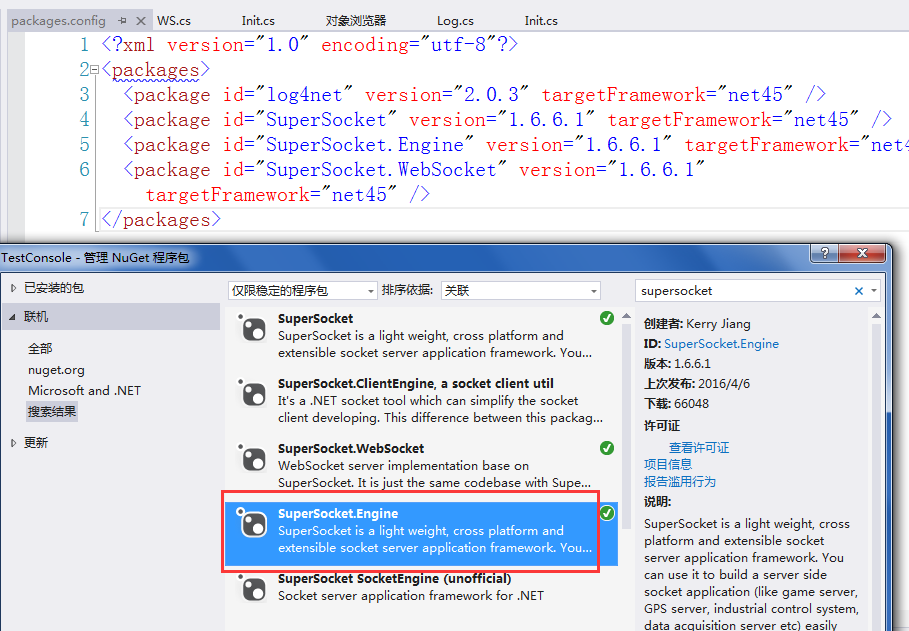Click installed checkmark on SuperSocket package
Screen dimensions: 909x631
point(607,318)
